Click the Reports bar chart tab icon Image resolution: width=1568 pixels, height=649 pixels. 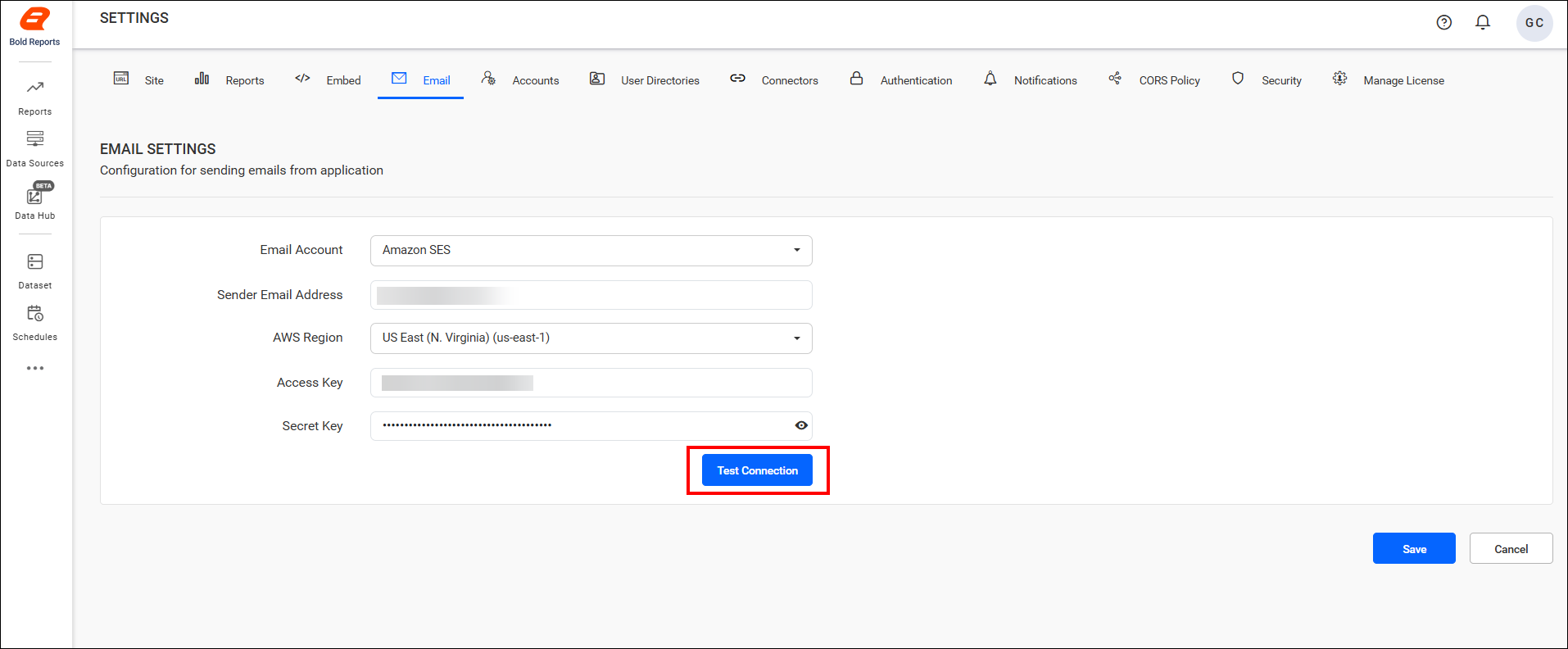tap(202, 79)
